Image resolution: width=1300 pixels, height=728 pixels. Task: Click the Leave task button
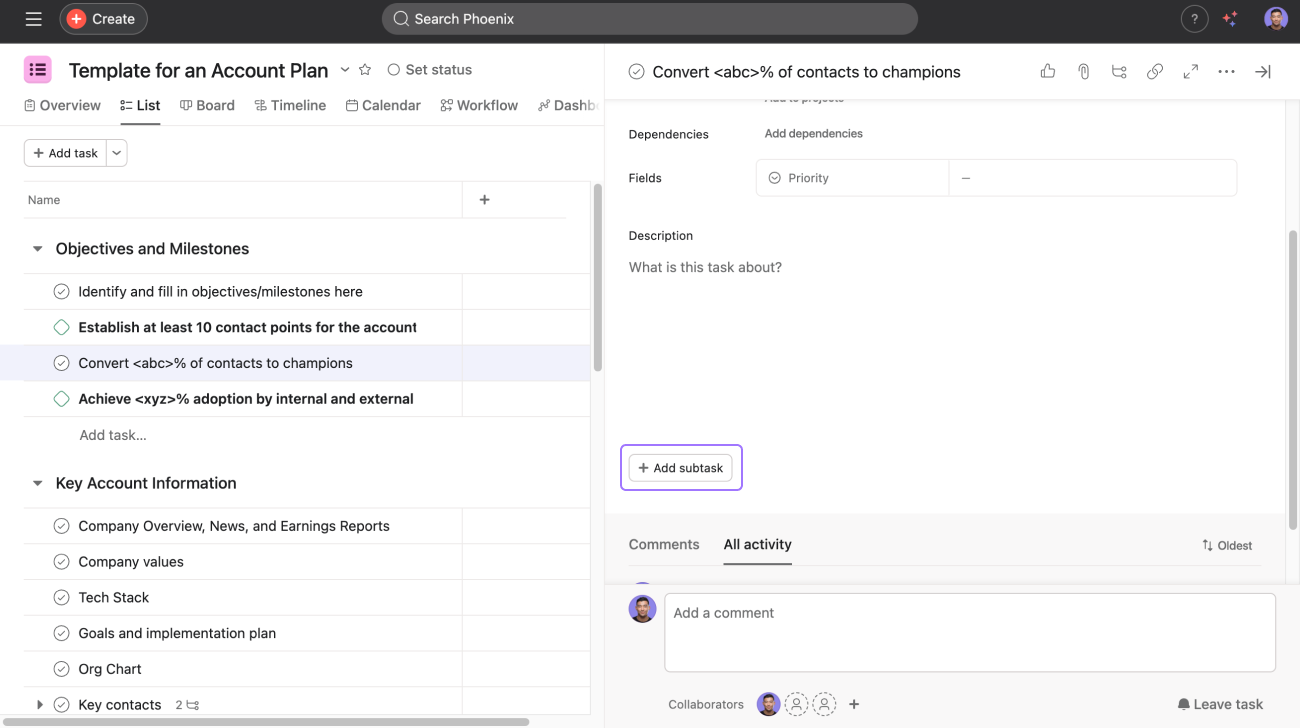point(1220,704)
